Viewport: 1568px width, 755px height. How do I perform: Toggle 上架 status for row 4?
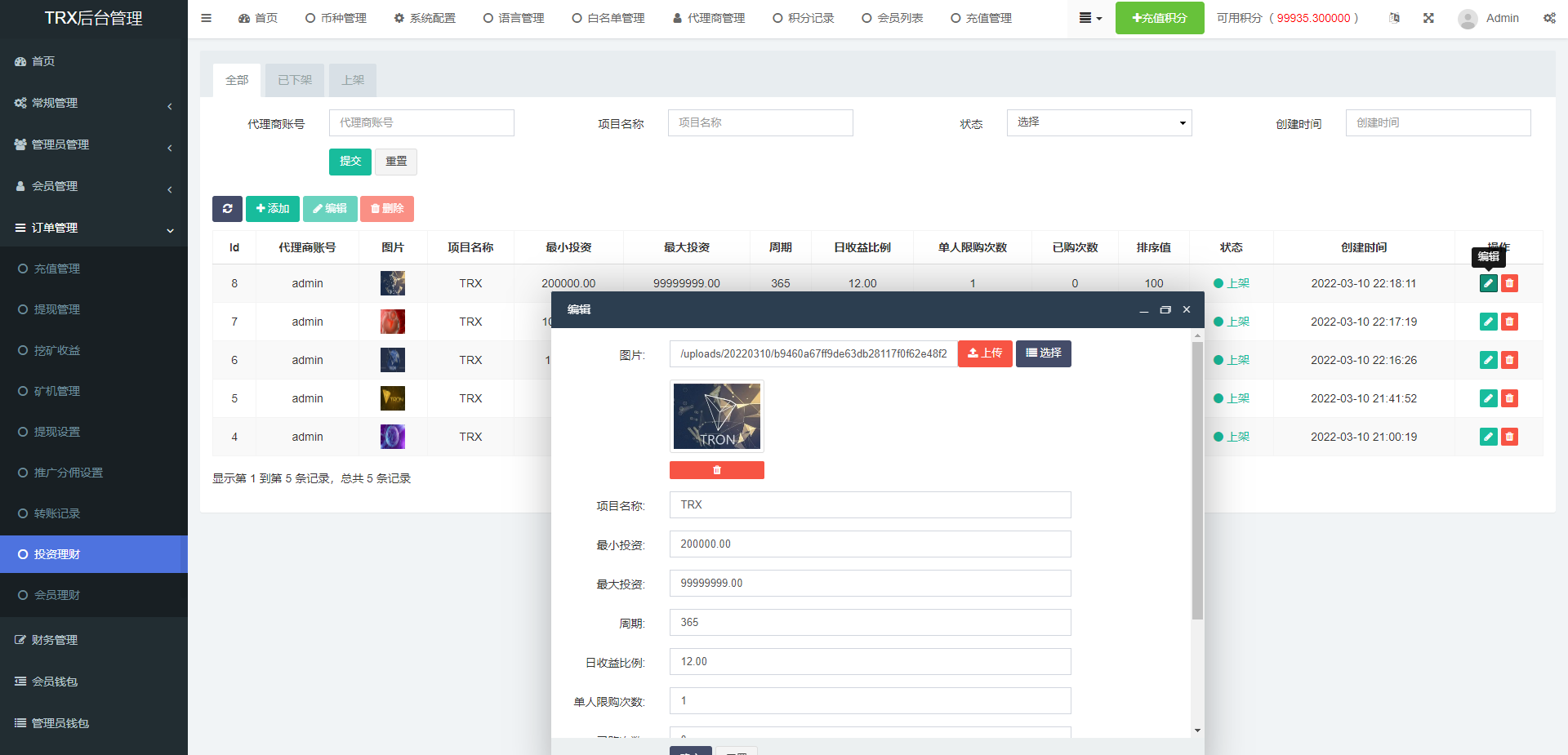point(1232,437)
